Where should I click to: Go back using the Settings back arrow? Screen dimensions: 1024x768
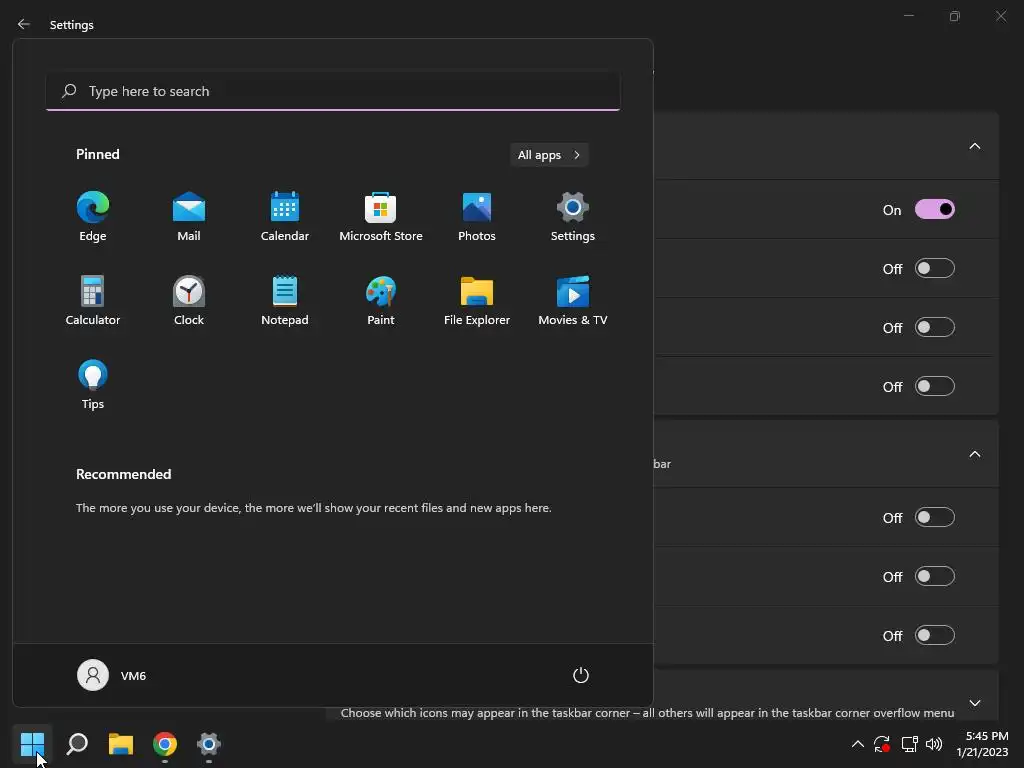(x=24, y=24)
